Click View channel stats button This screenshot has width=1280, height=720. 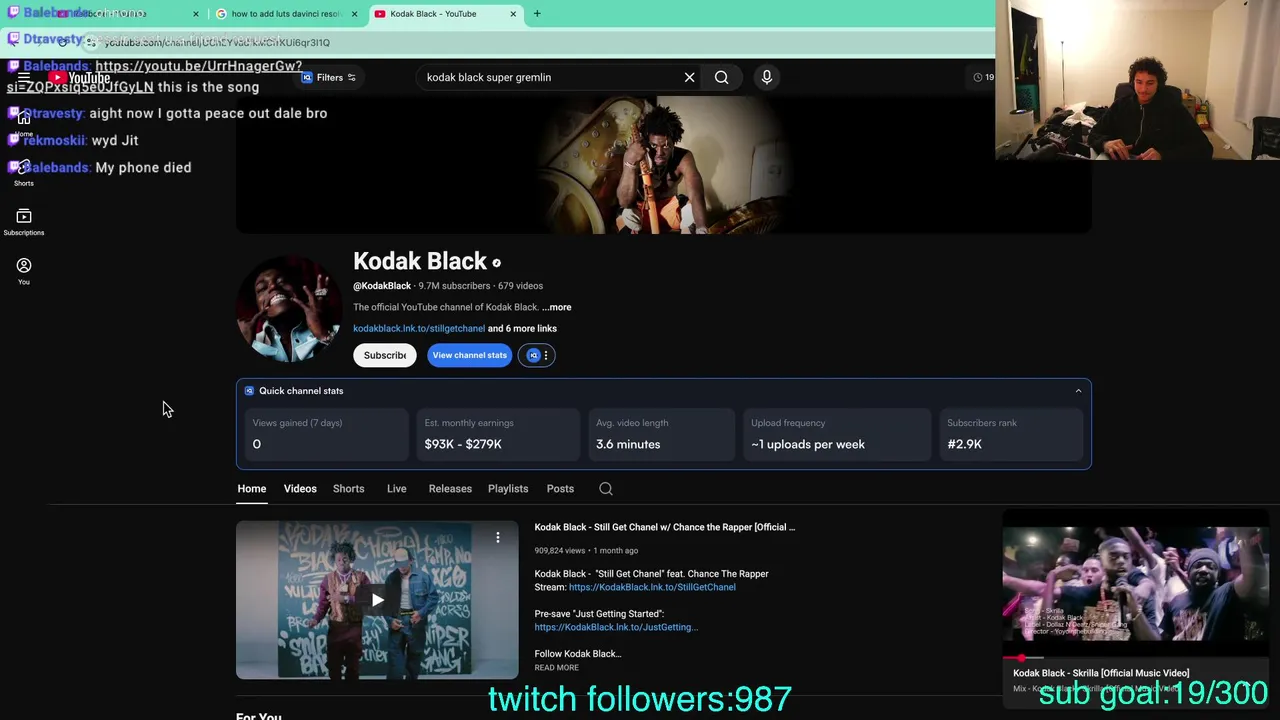(x=470, y=355)
